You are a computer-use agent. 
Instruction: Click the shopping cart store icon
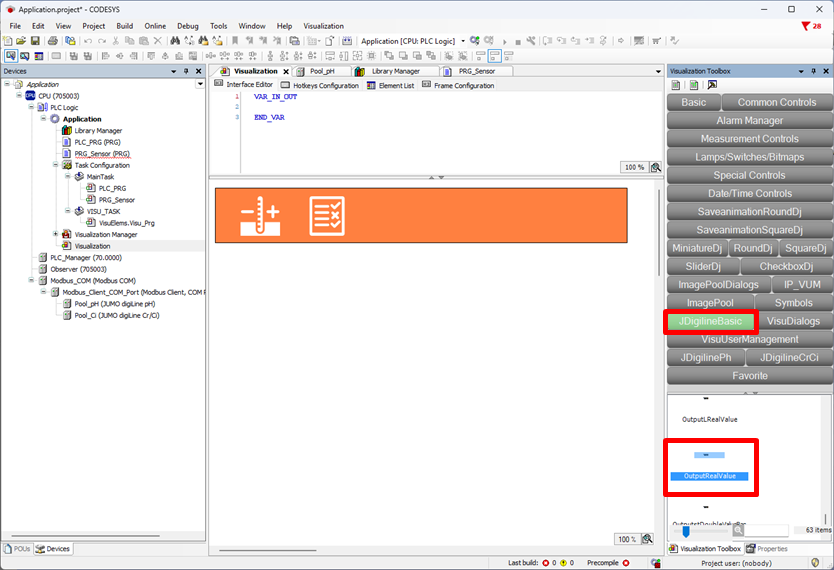[x=657, y=41]
